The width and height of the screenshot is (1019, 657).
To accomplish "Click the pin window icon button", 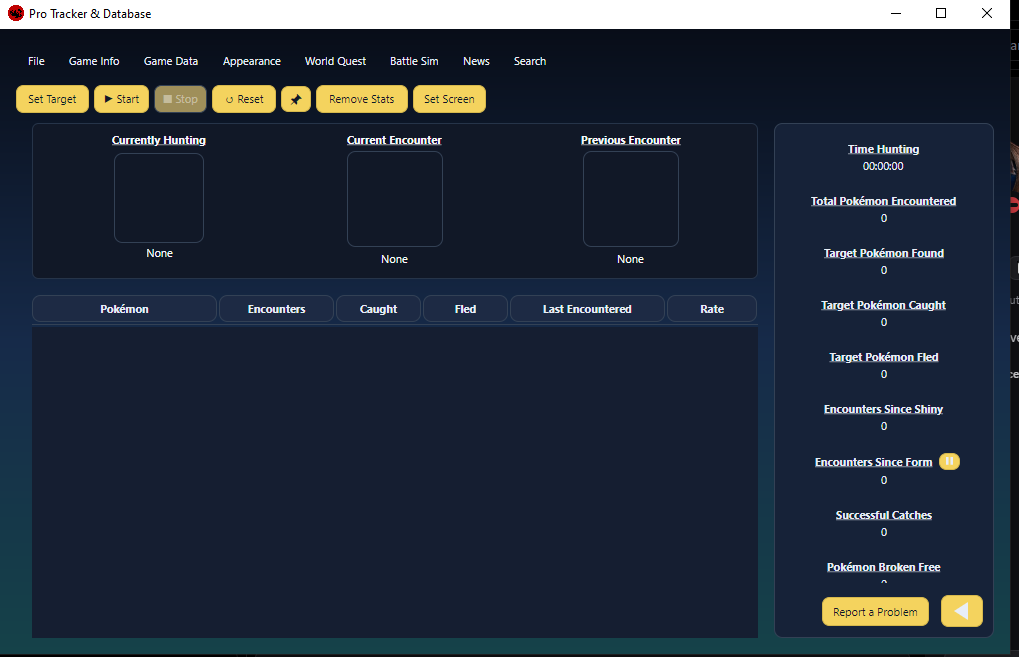I will pyautogui.click(x=296, y=99).
